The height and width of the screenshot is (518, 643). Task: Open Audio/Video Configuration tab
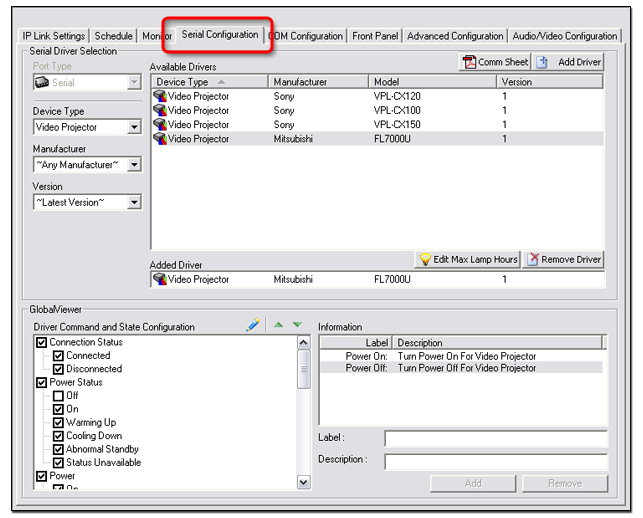point(564,36)
